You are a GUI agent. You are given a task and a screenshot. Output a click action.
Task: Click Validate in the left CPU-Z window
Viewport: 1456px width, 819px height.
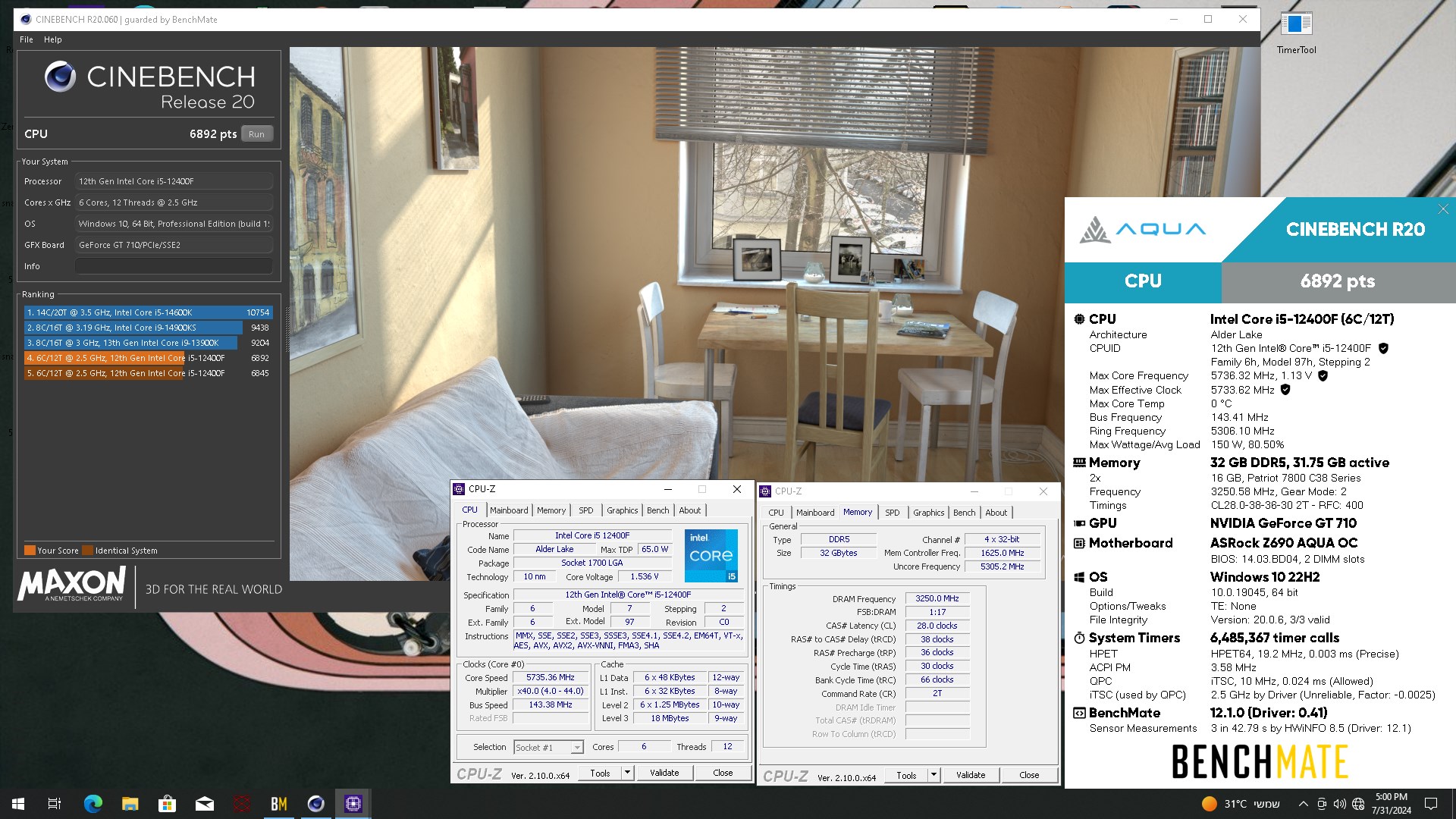(664, 773)
